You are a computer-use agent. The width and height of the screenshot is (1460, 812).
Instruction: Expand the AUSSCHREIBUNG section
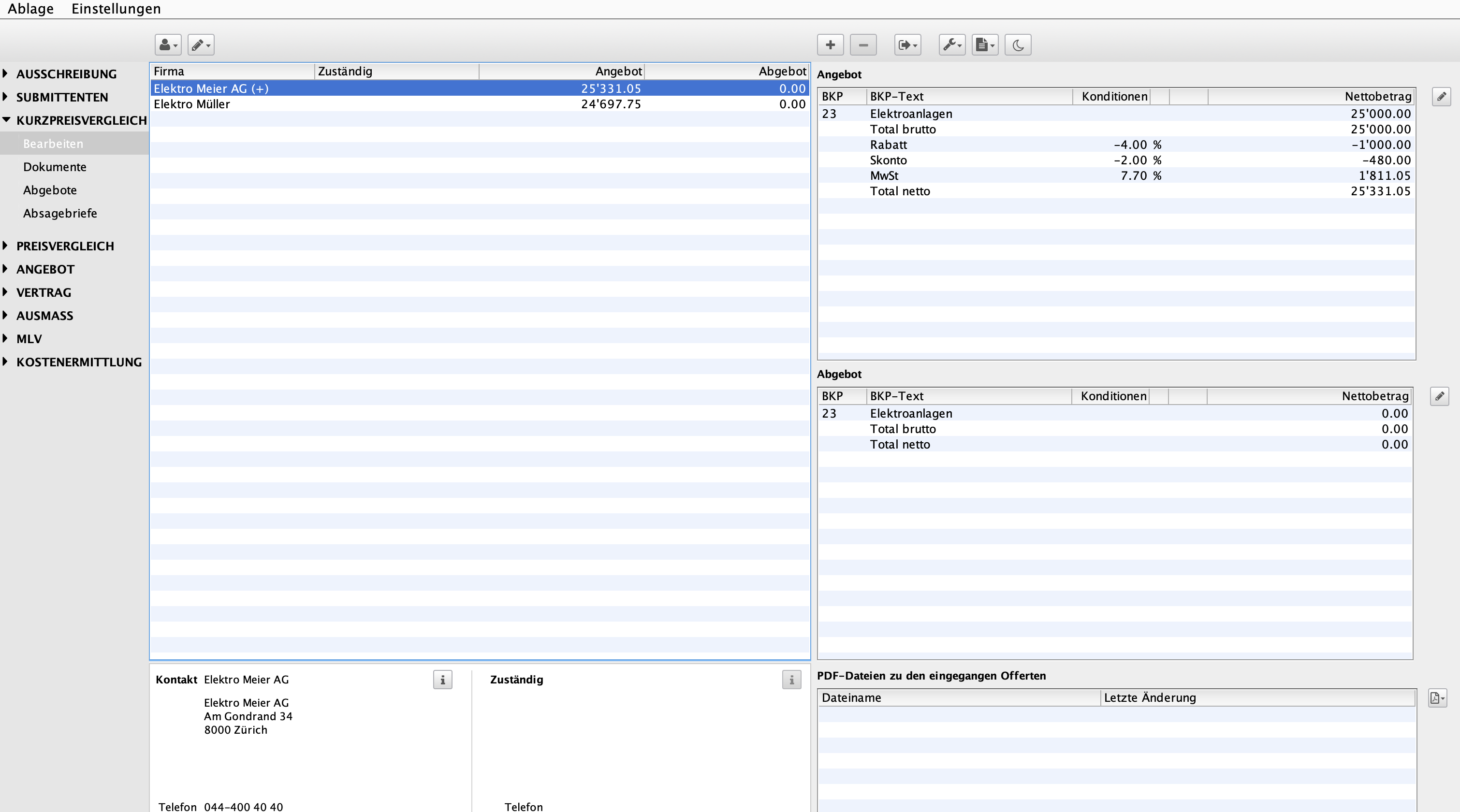pos(6,73)
